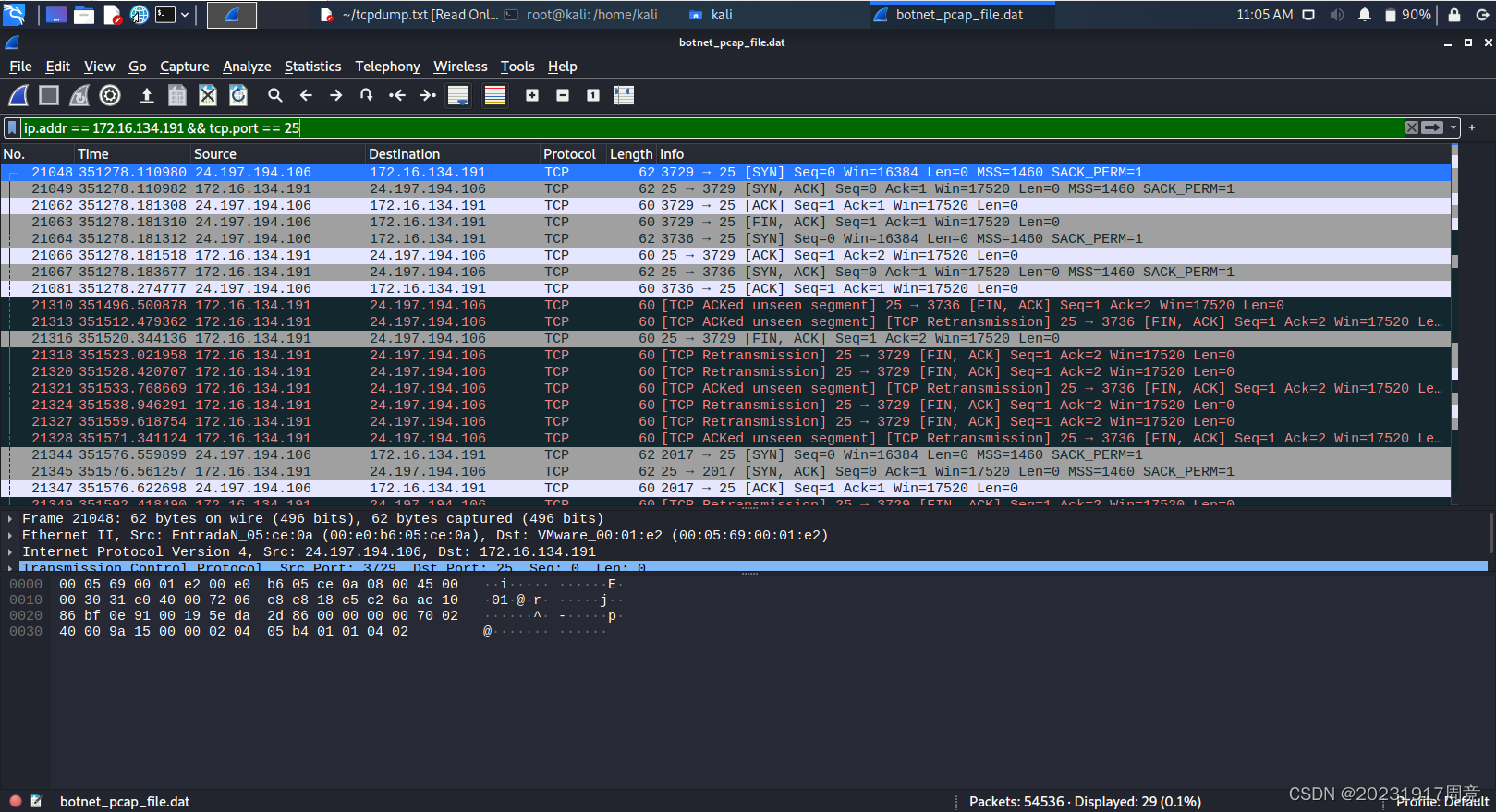The image size is (1496, 812).
Task: Sort by the Length column header
Action: coord(631,154)
